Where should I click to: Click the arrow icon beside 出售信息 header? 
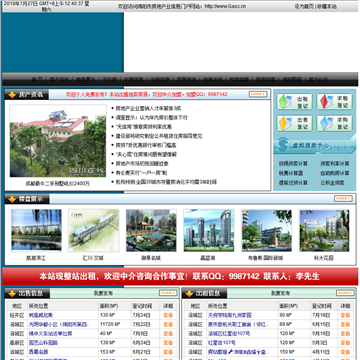12,294
